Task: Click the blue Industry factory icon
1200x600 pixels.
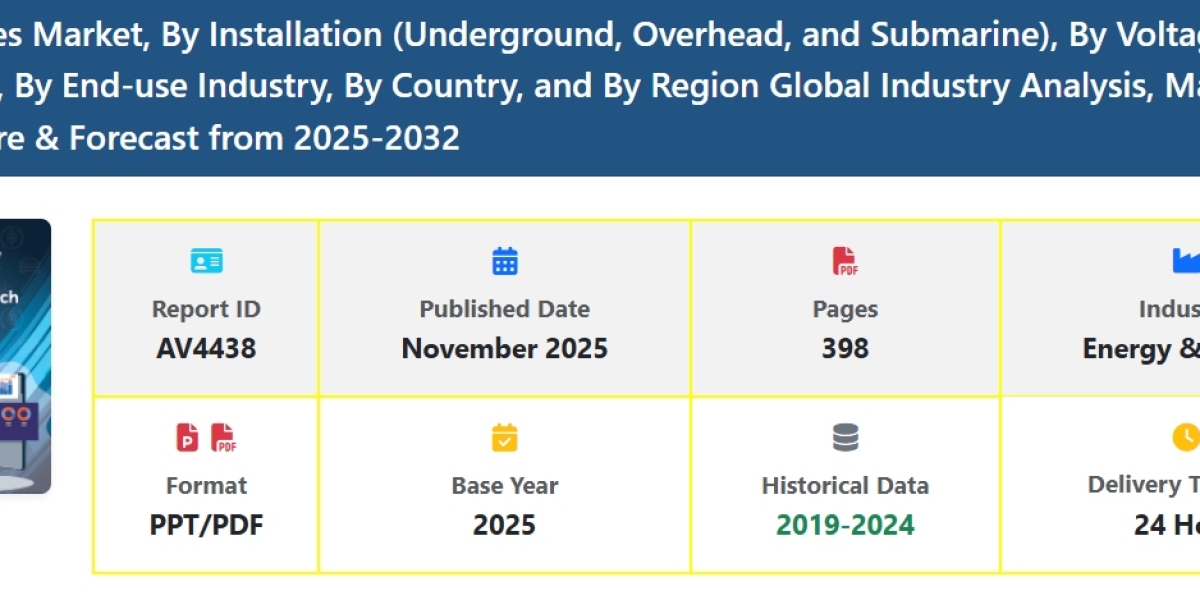Action: pyautogui.click(x=1186, y=260)
